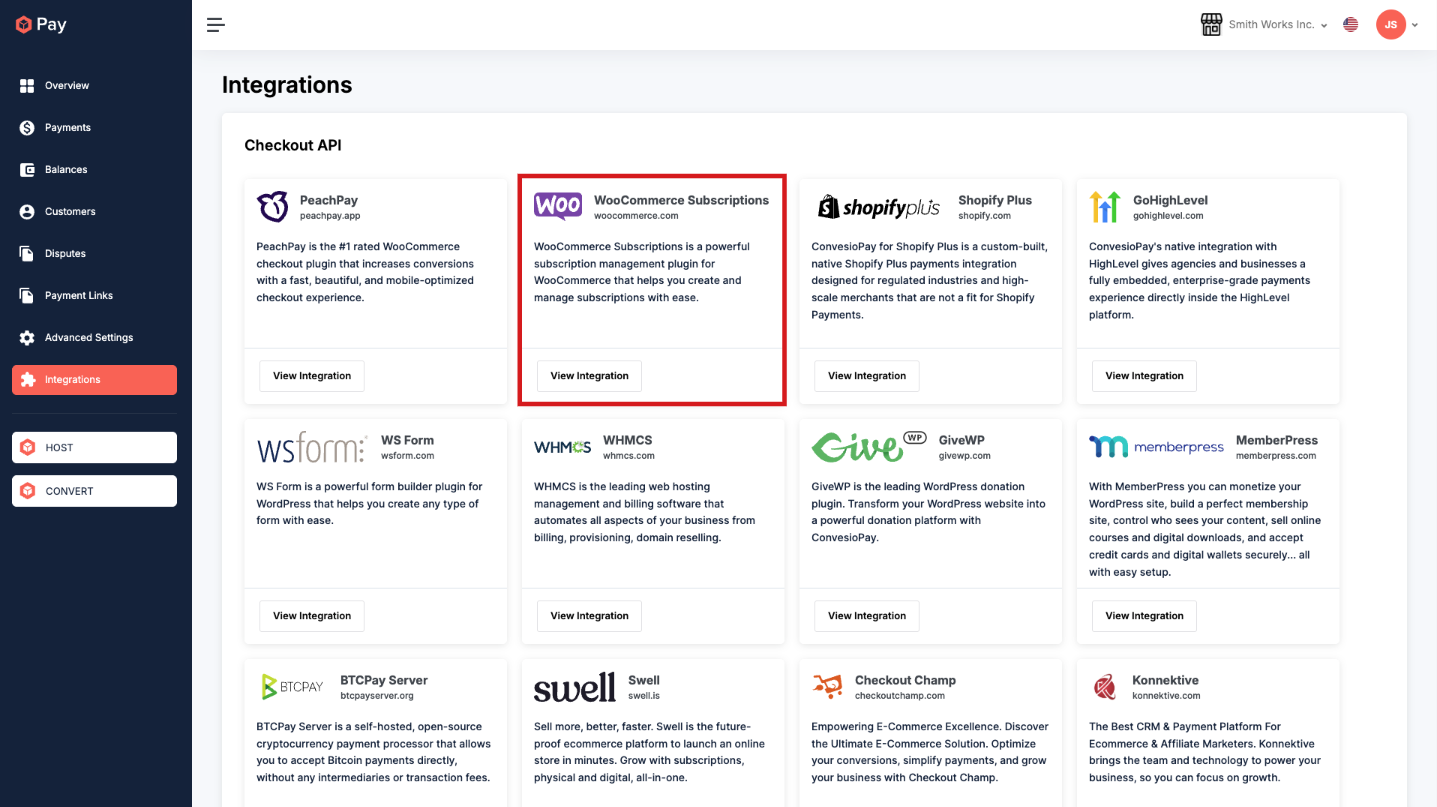Click the wsform.com domain text
Screen dimensions: 1437x807
click(408, 456)
